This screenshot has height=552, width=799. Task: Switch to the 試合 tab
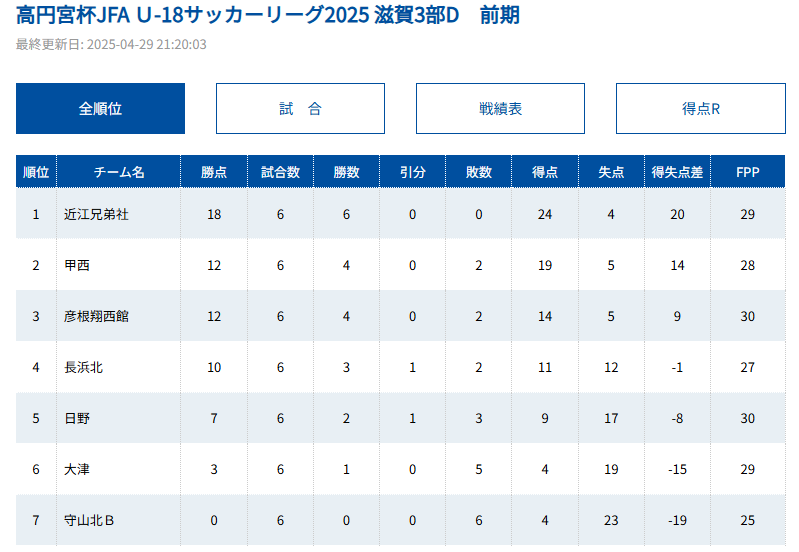(x=300, y=108)
